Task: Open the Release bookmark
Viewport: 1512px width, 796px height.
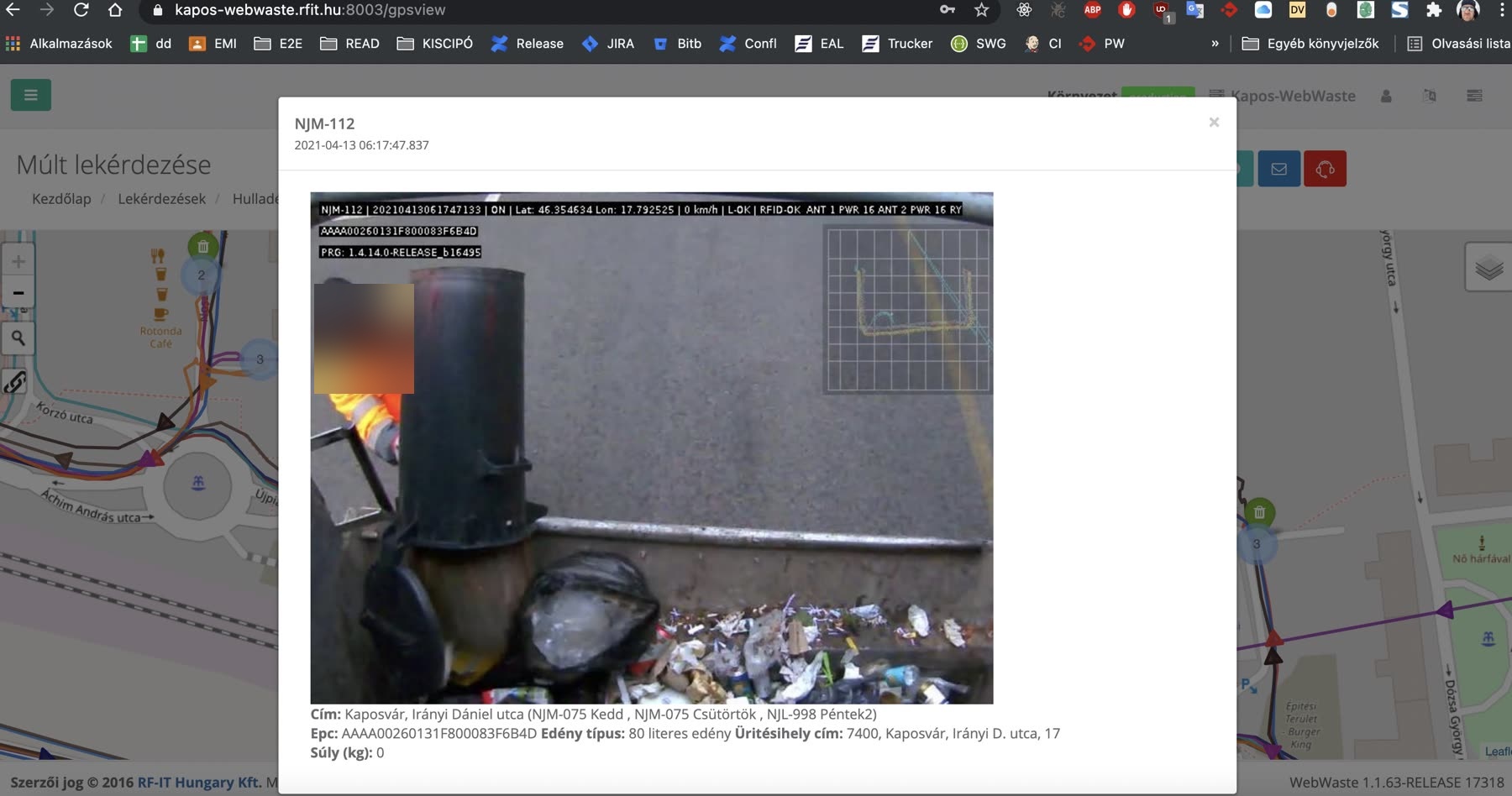Action: click(x=527, y=44)
